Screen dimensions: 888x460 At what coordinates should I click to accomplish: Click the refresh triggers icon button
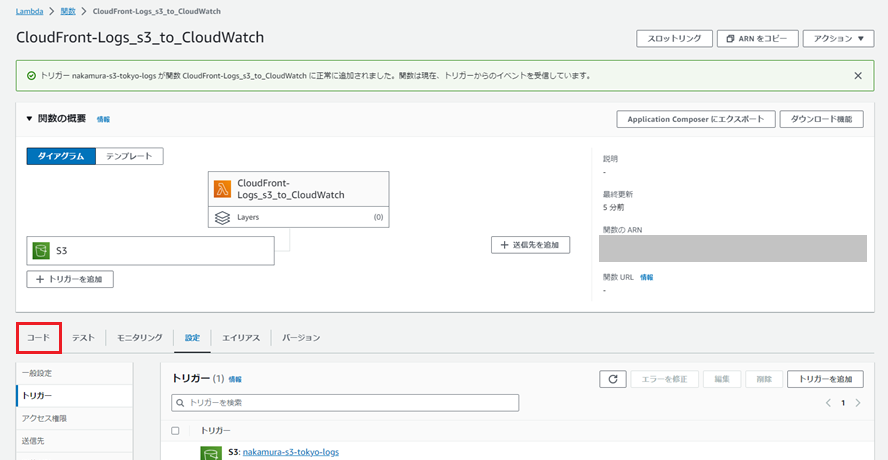coord(612,379)
